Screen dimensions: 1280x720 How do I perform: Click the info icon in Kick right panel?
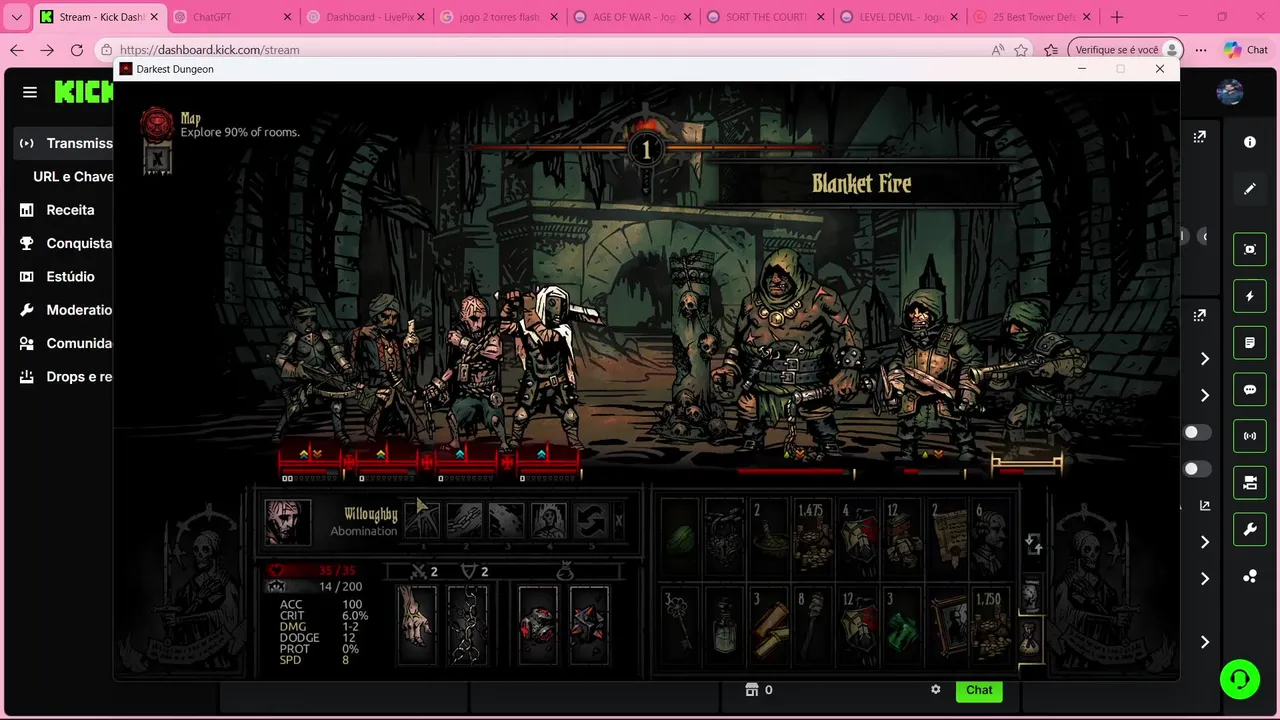coord(1249,142)
